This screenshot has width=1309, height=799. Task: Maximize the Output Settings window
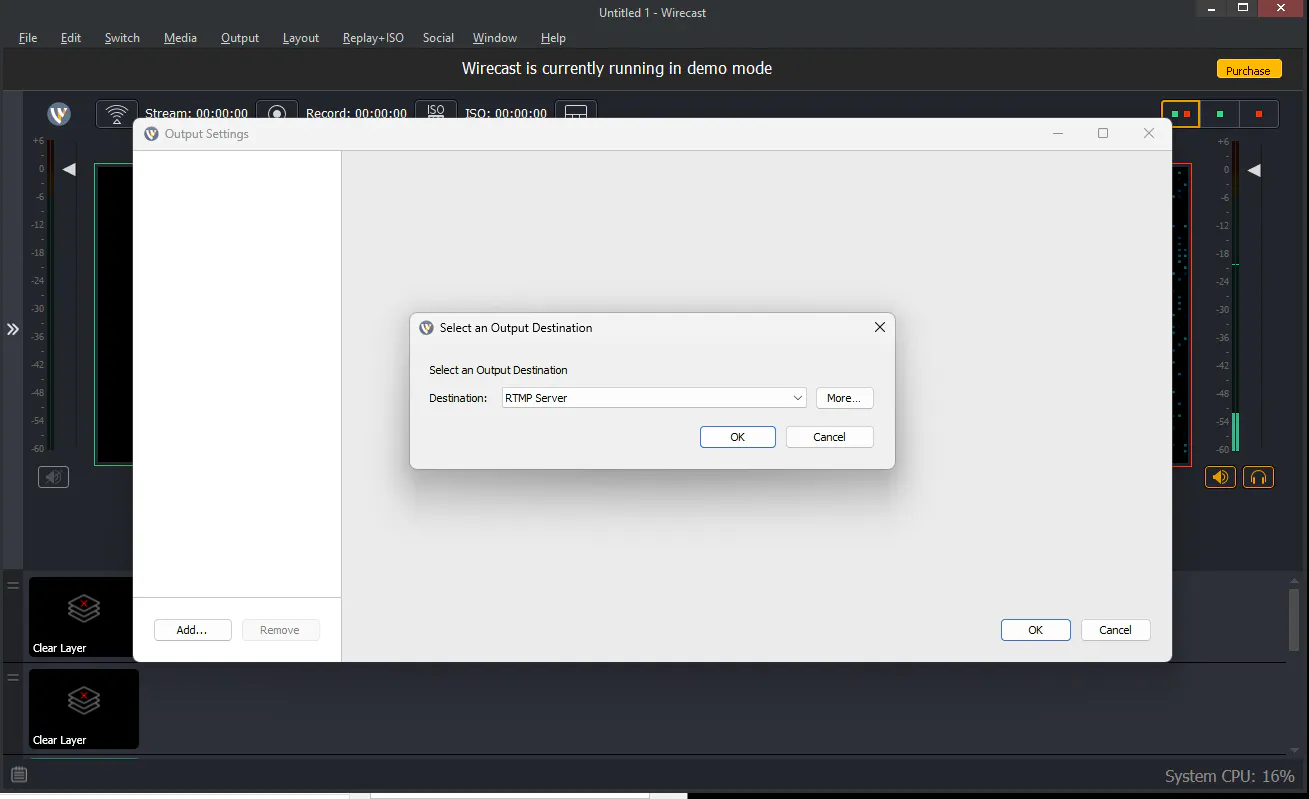(1103, 133)
